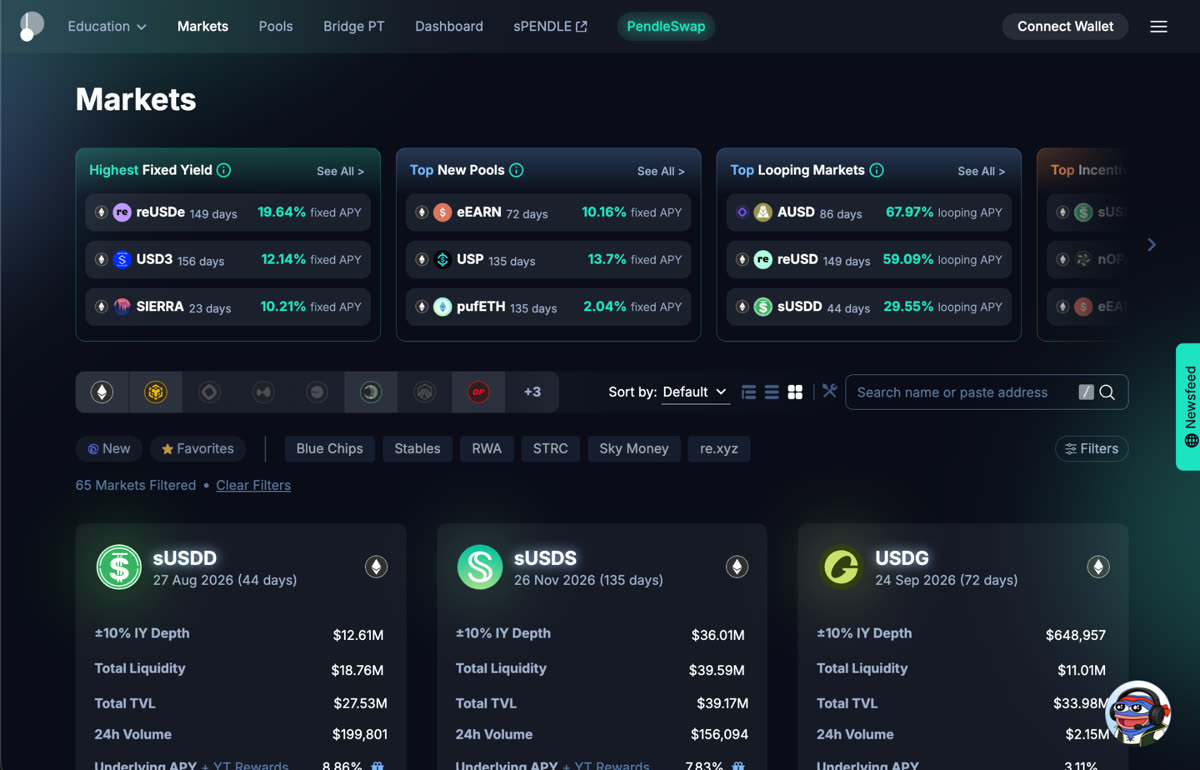
Task: Open the sPENDLE external link
Action: [x=550, y=26]
